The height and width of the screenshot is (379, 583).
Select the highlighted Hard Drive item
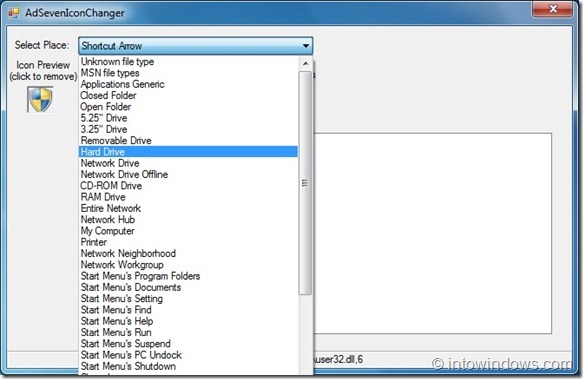click(x=189, y=152)
